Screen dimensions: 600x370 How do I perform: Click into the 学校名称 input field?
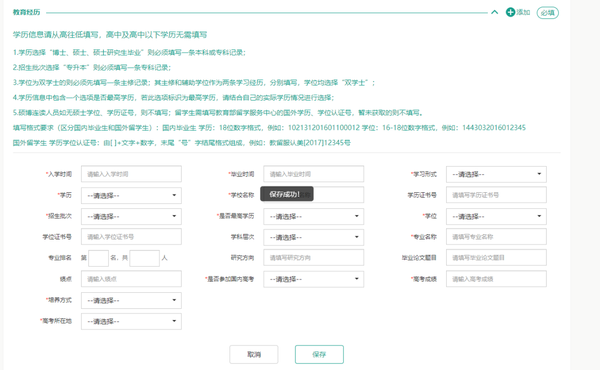coord(313,195)
